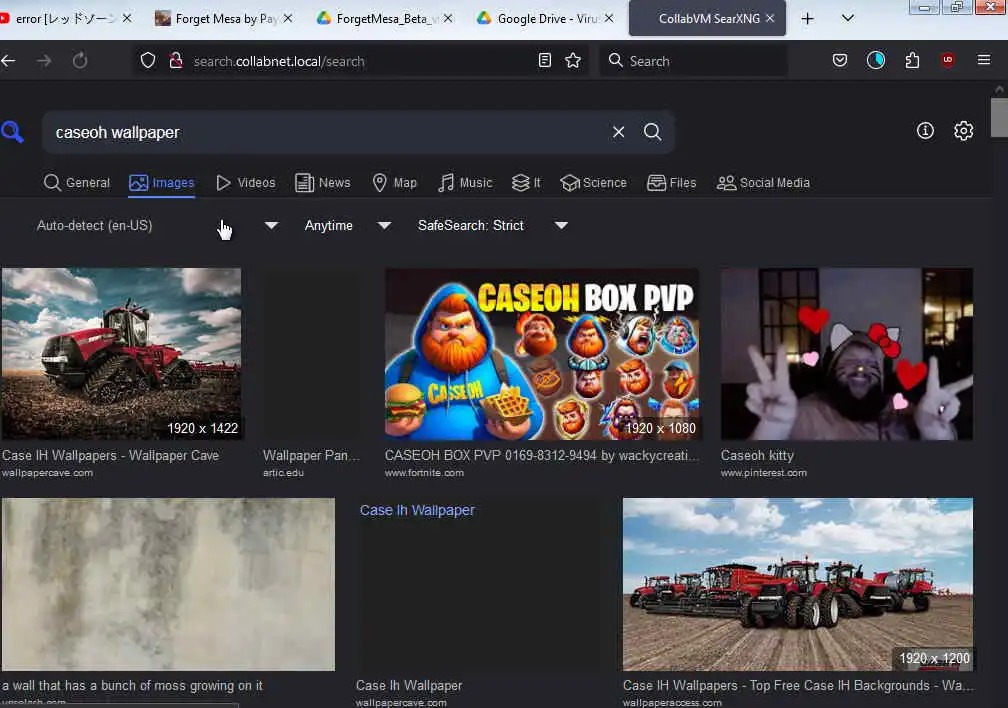This screenshot has height=708, width=1008.
Task: Close the Forget Mesa tab
Action: (x=288, y=19)
